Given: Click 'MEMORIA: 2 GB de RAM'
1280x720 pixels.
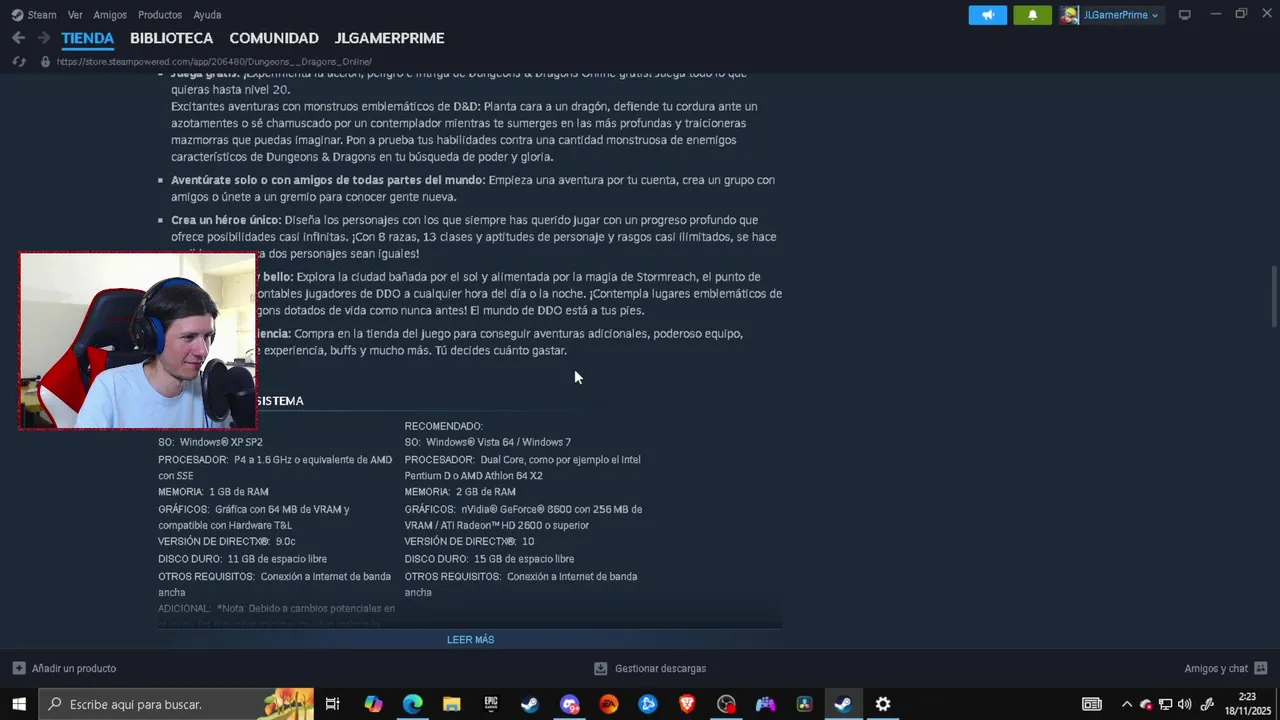Looking at the screenshot, I should [x=460, y=492].
